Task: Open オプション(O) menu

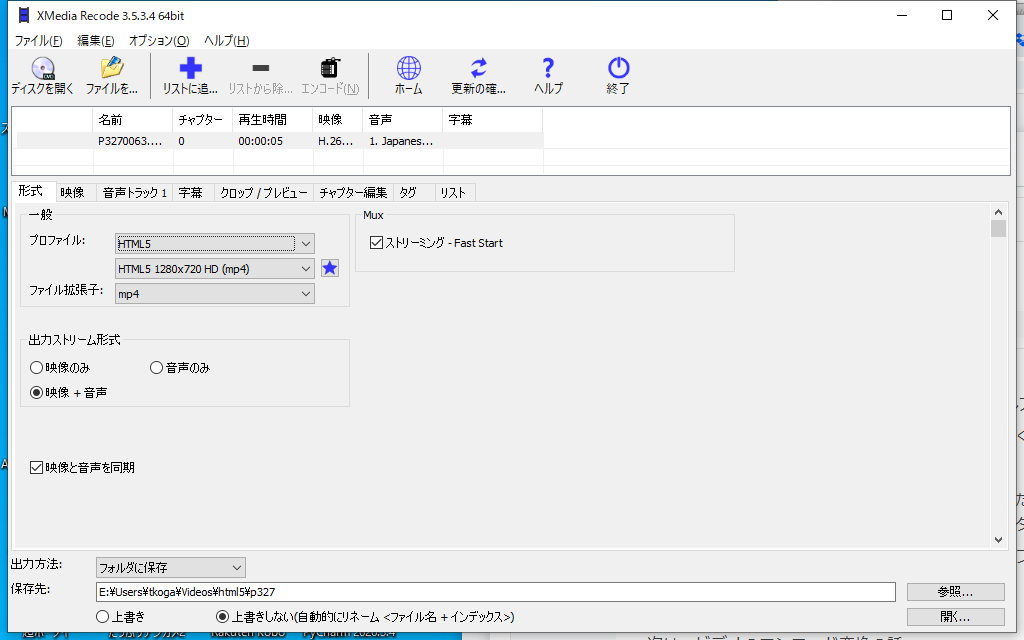Action: pyautogui.click(x=159, y=40)
